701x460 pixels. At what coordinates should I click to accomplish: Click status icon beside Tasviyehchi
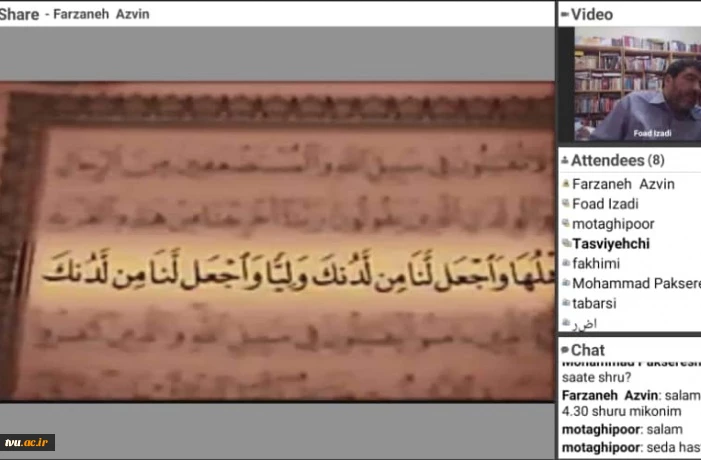click(566, 244)
